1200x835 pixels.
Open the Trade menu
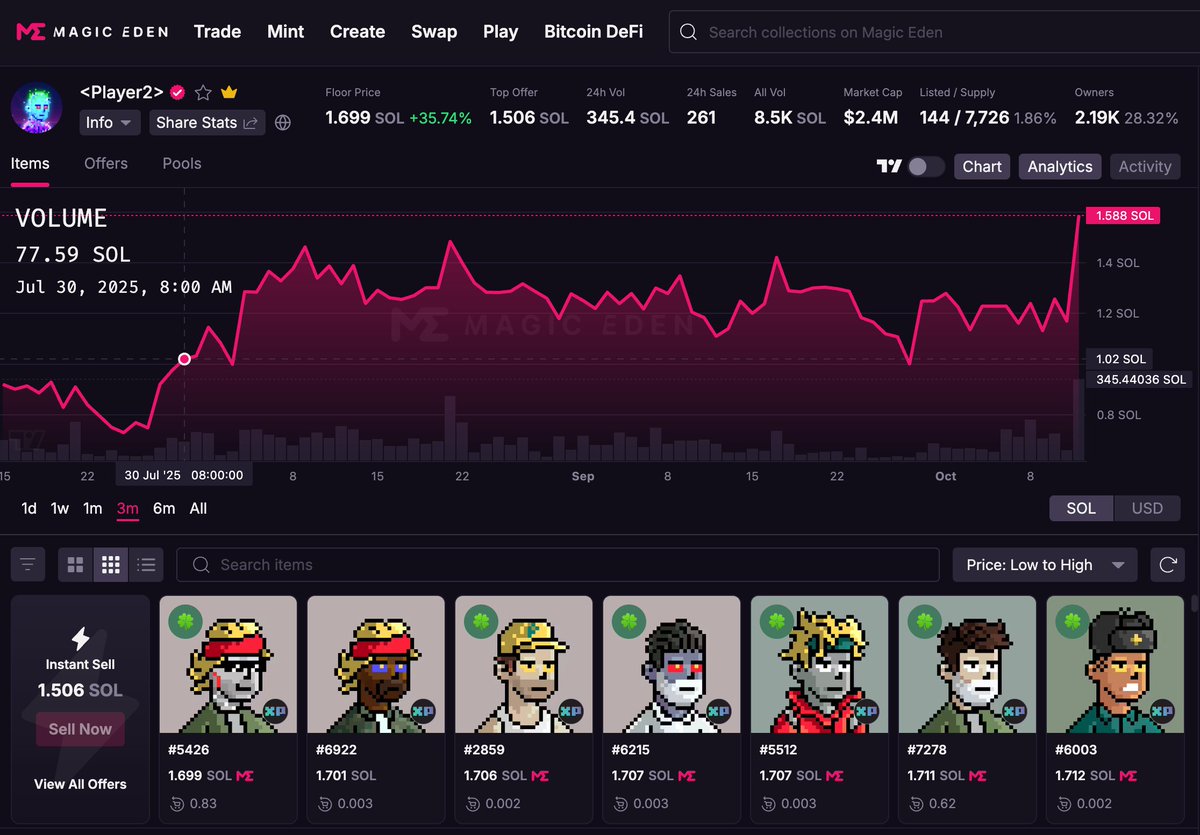coord(217,32)
